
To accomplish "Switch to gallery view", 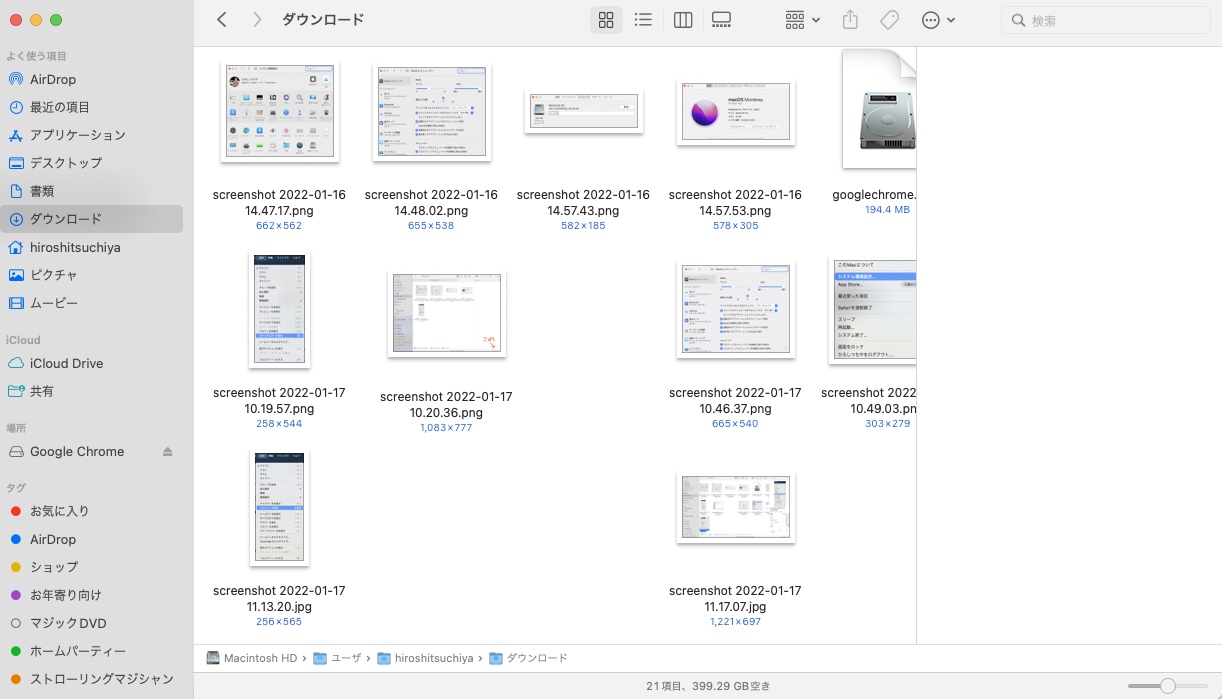I will (x=722, y=20).
